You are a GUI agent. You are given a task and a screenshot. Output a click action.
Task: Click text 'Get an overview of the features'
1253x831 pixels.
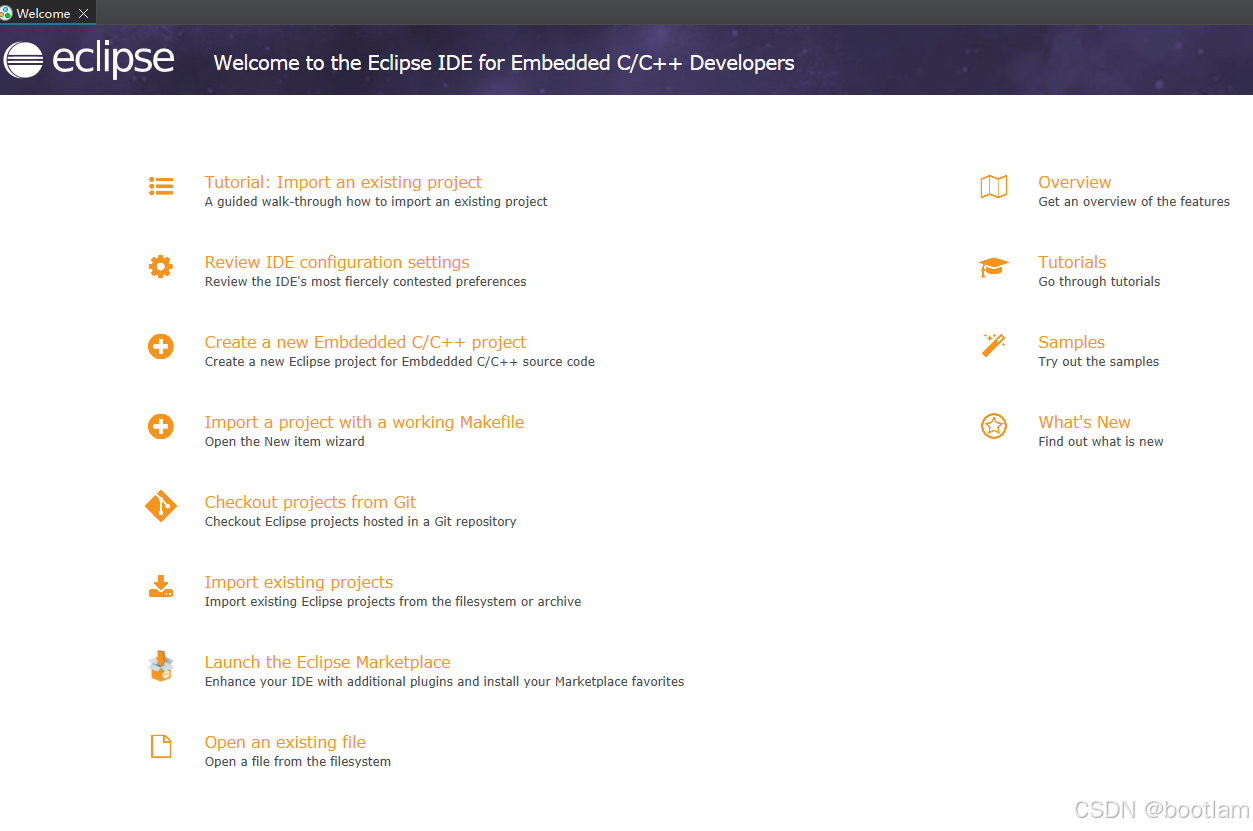click(x=1134, y=201)
